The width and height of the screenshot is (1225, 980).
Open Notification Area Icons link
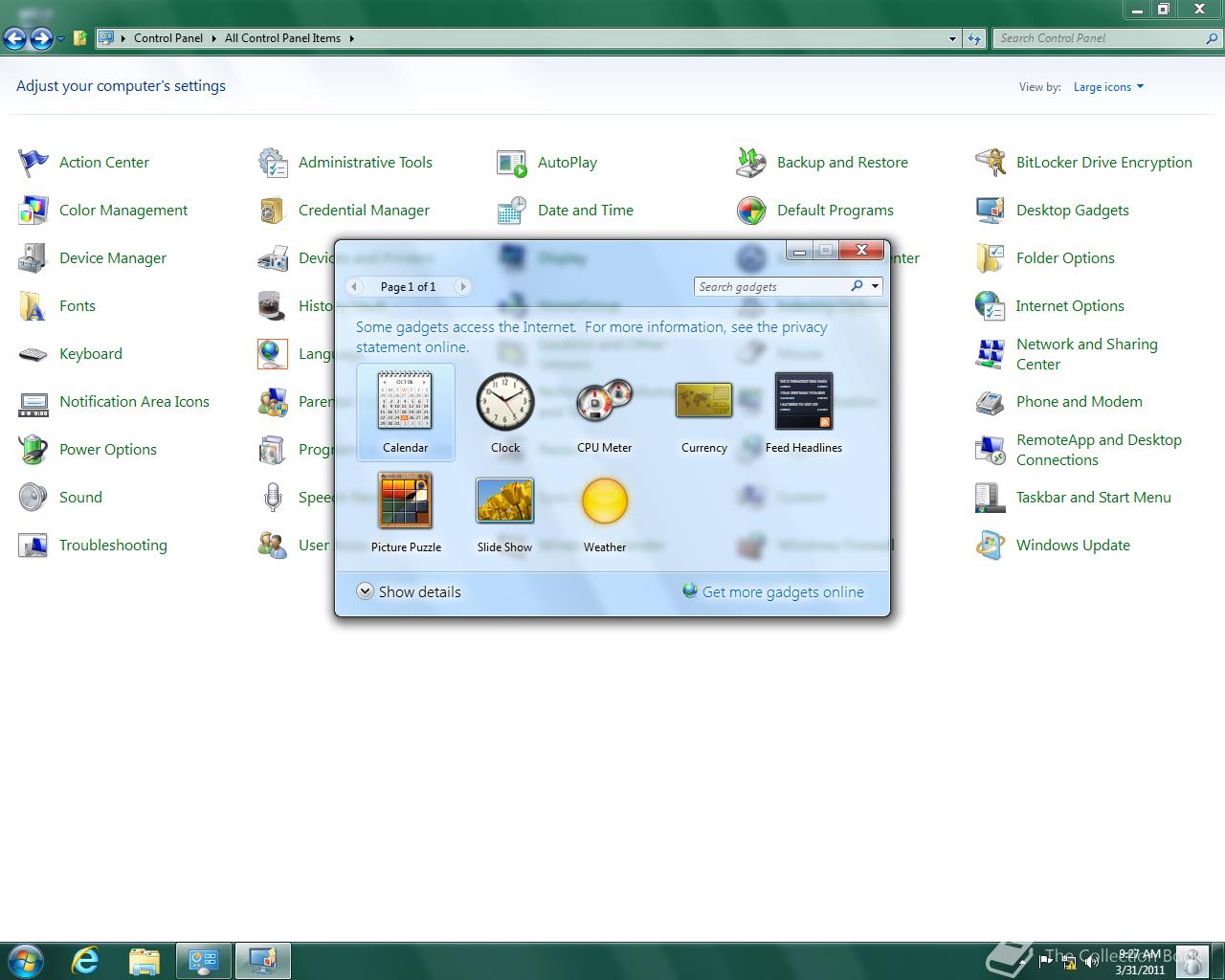click(x=134, y=402)
